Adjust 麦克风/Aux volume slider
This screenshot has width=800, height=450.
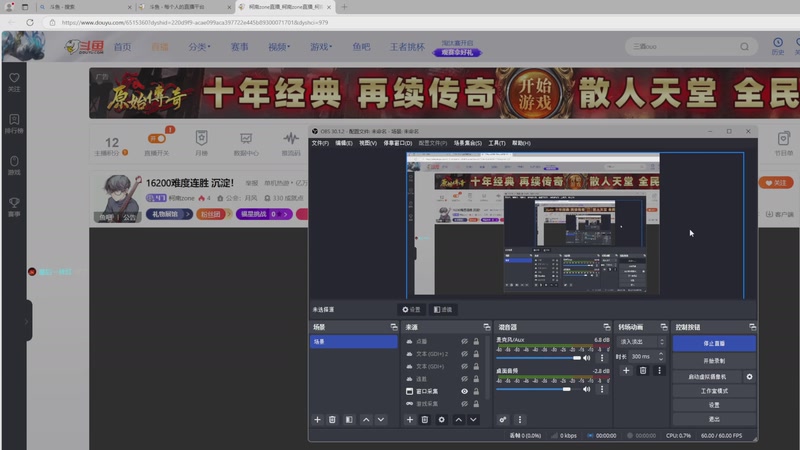tap(539, 358)
